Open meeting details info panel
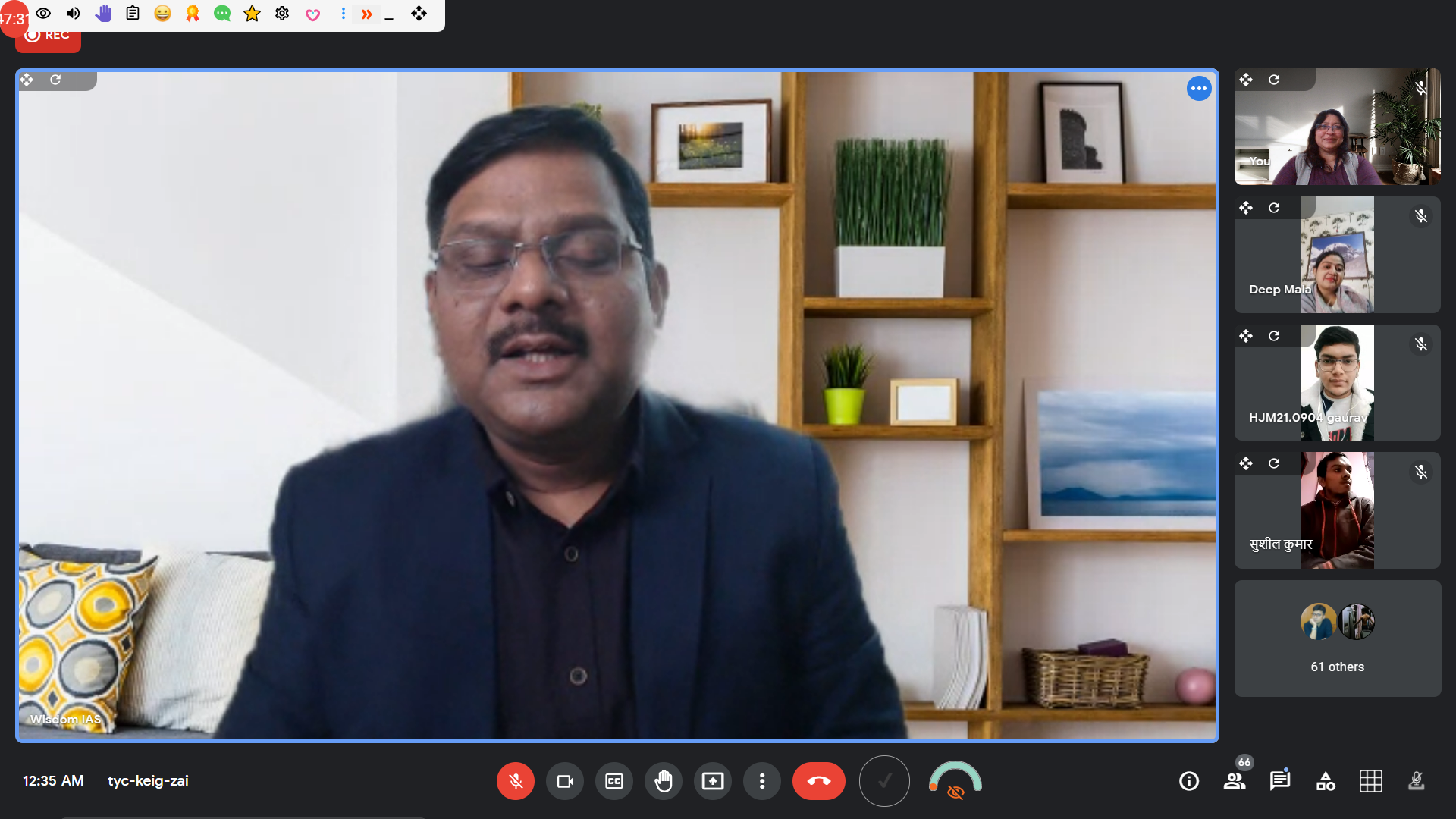 tap(1189, 781)
